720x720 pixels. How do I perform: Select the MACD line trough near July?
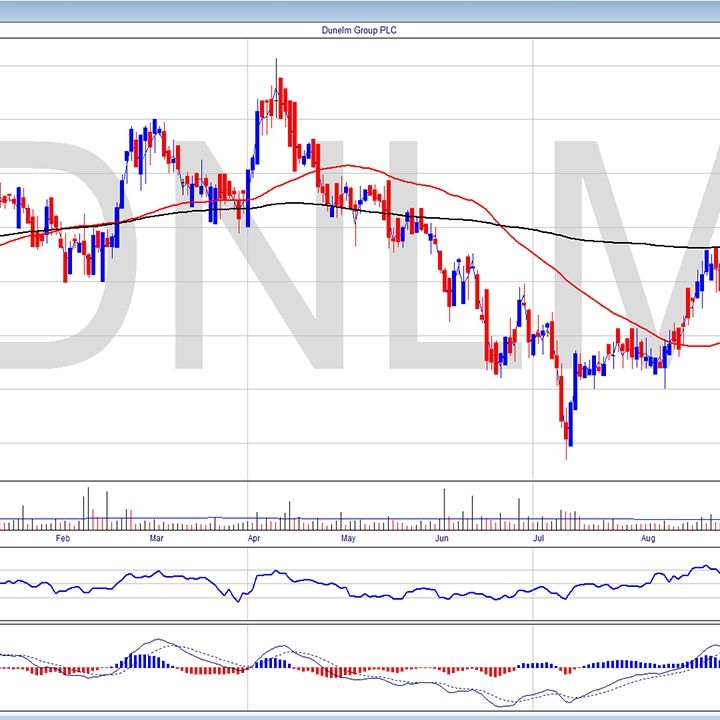pos(512,702)
